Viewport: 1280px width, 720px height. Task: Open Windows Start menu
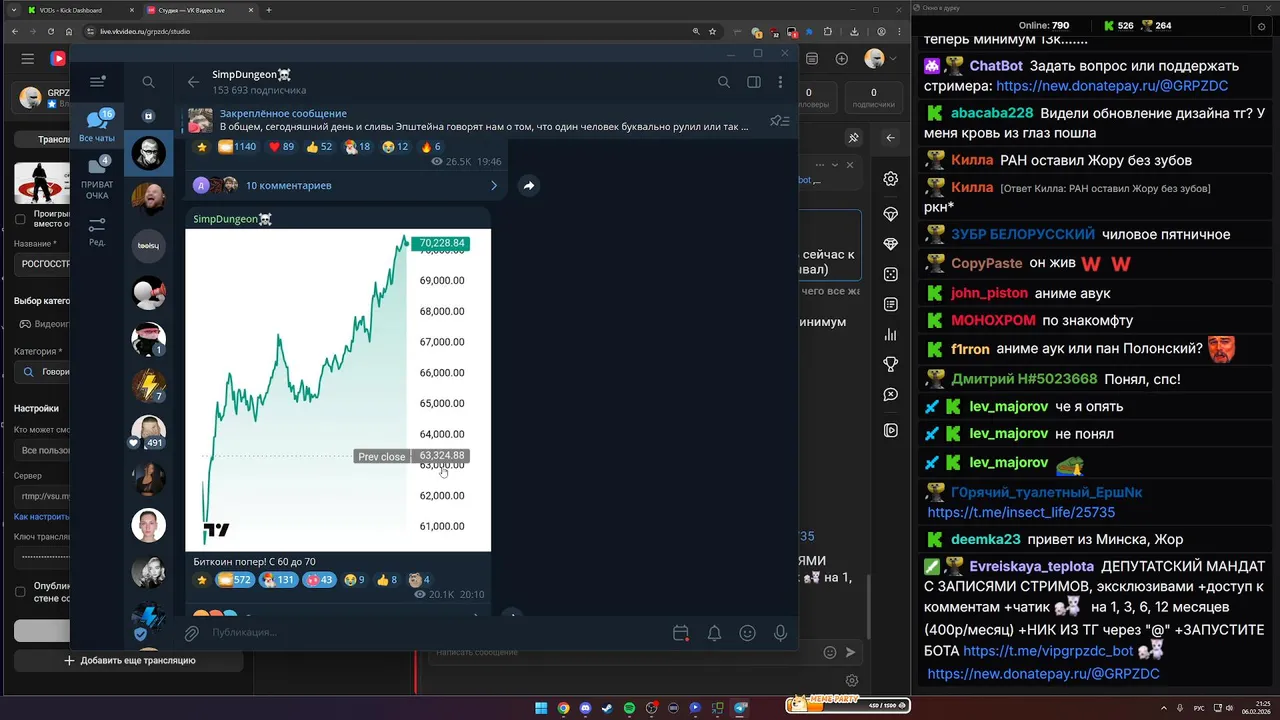(541, 708)
